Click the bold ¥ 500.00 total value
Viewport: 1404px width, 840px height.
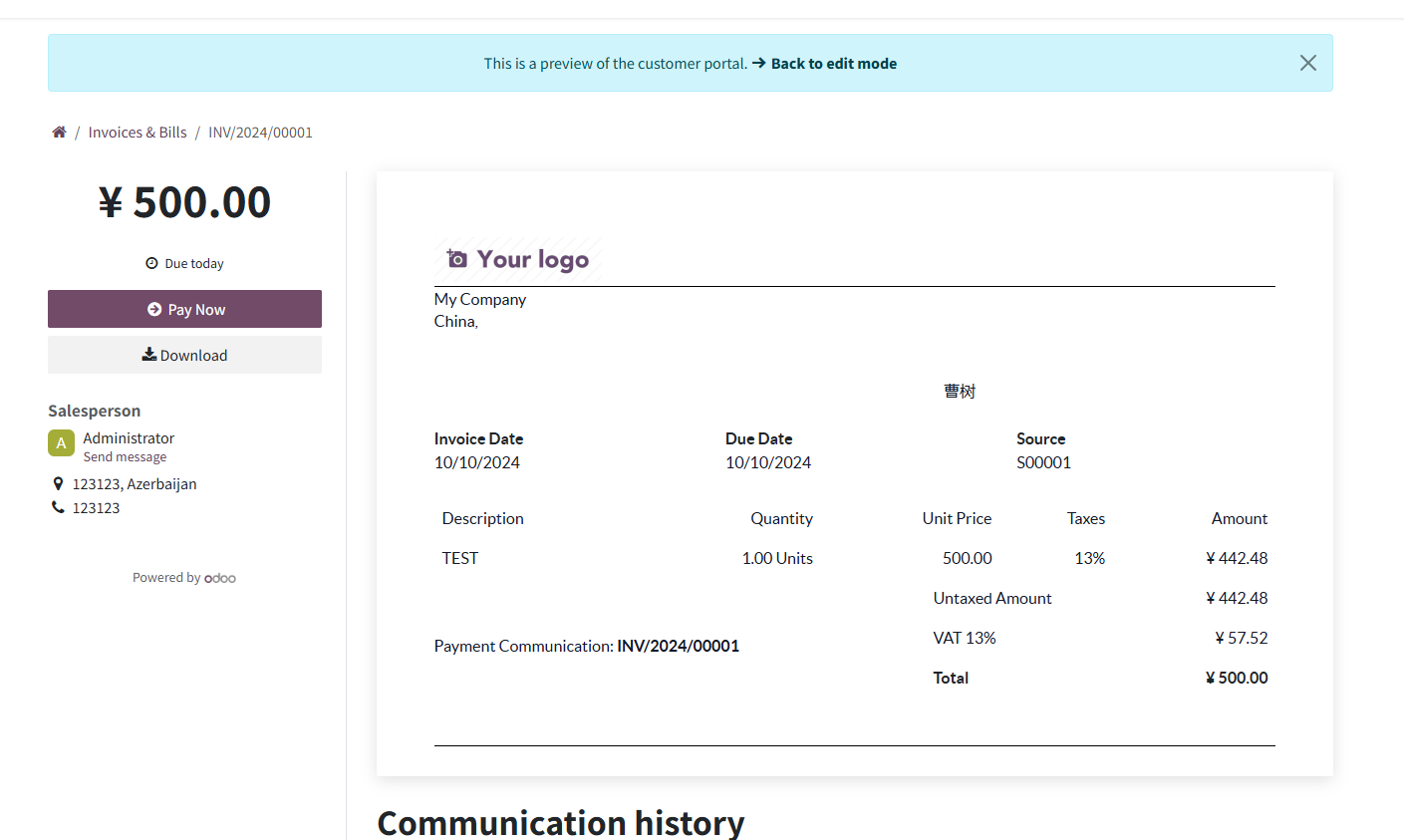[x=1237, y=678]
